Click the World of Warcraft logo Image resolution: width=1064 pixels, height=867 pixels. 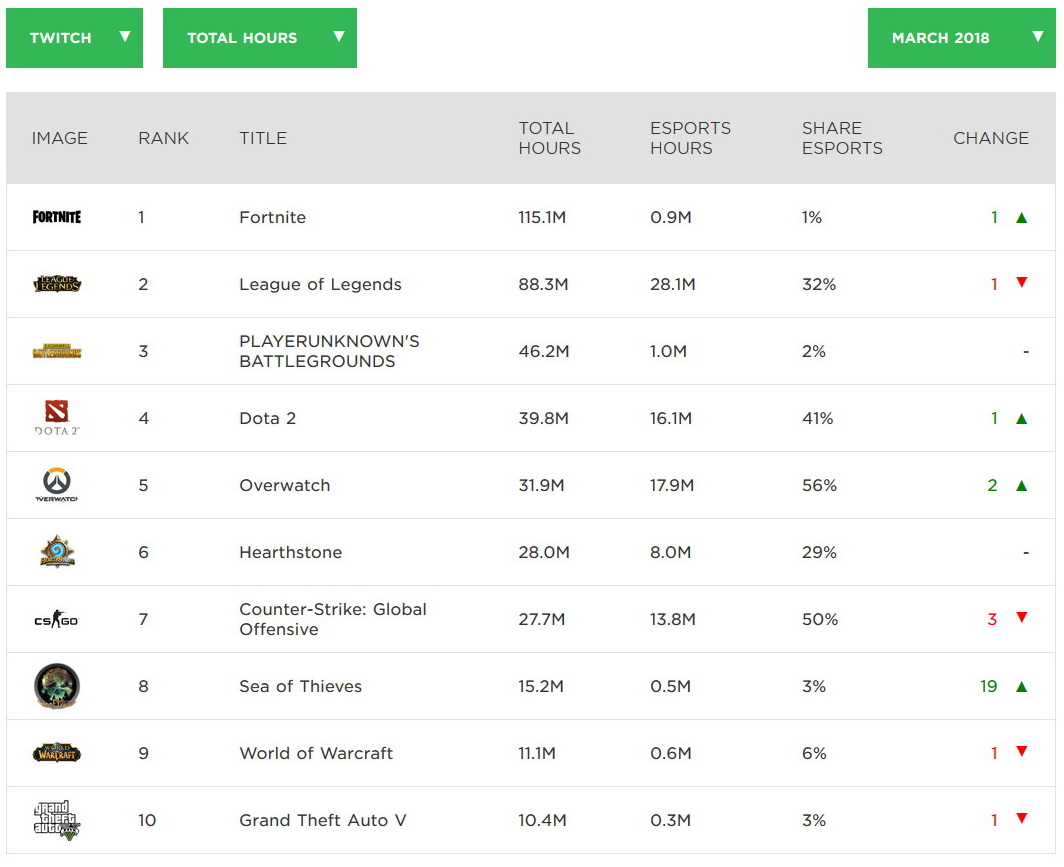57,753
